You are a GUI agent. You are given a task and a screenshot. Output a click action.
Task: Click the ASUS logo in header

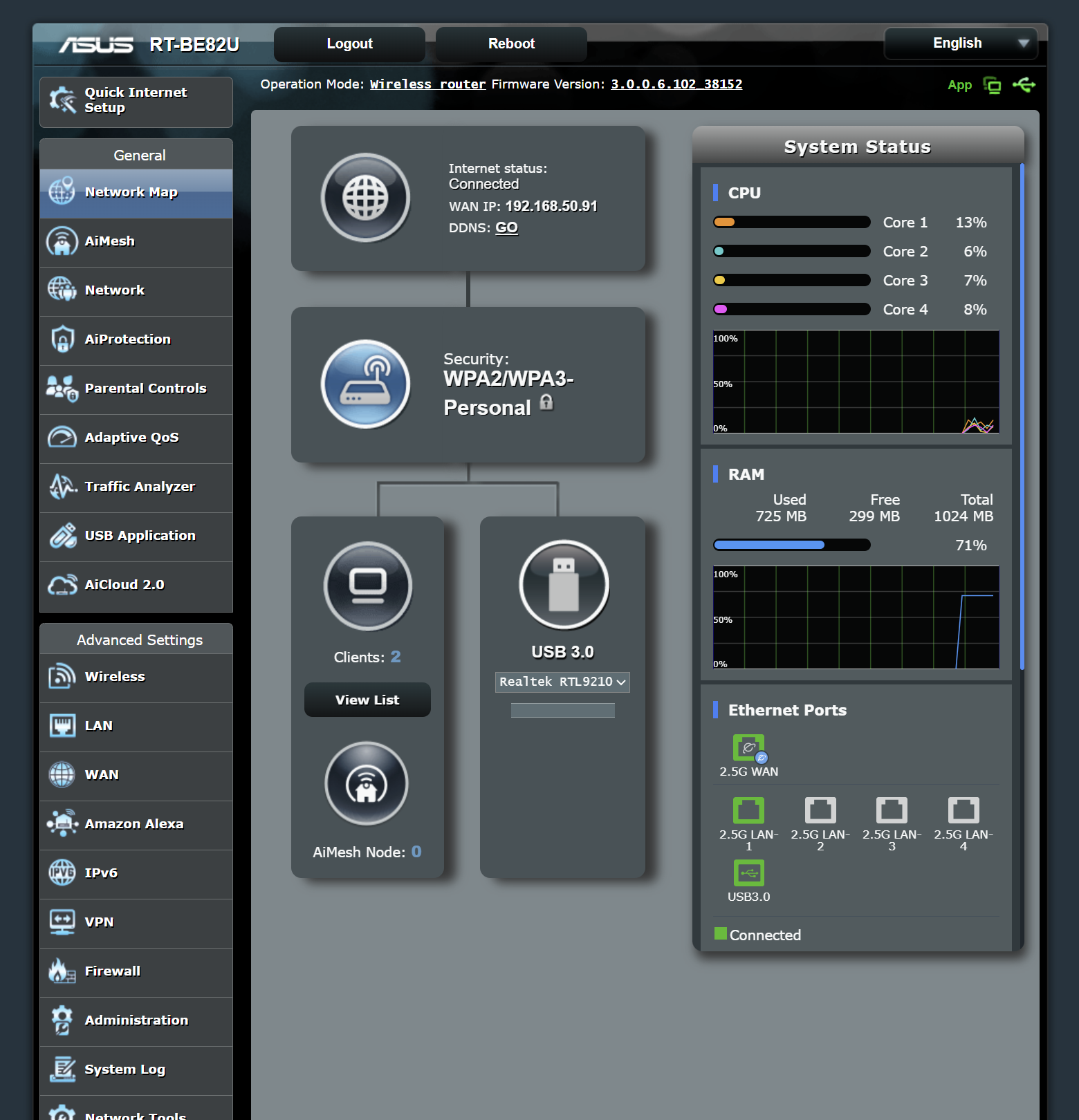point(96,45)
